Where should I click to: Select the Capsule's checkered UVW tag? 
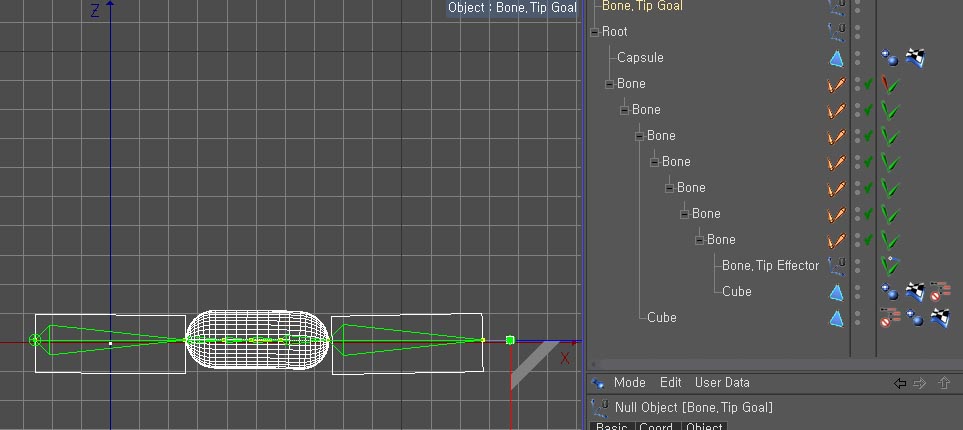coord(915,58)
